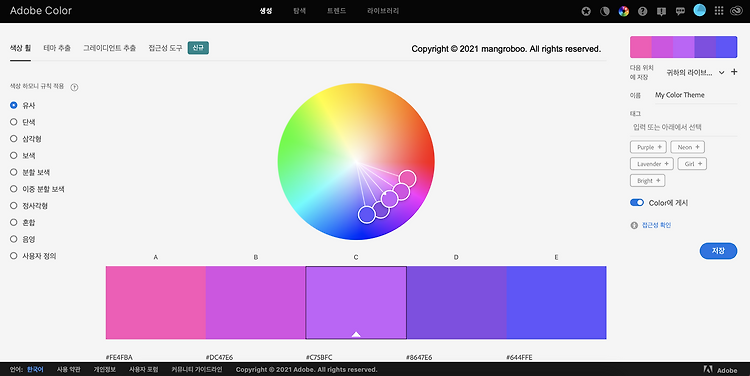The image size is (750, 376).
Task: Switch to the 접근성 도구 tab
Action: coord(165,48)
